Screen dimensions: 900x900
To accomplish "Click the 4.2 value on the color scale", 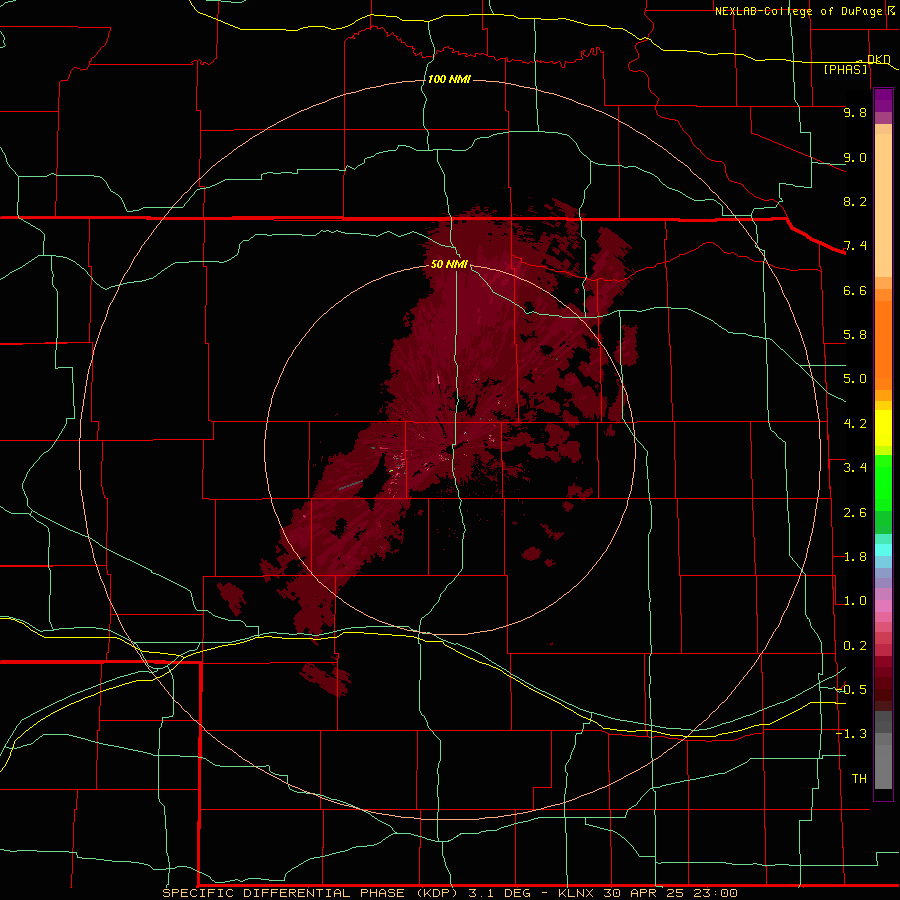I will pyautogui.click(x=855, y=424).
